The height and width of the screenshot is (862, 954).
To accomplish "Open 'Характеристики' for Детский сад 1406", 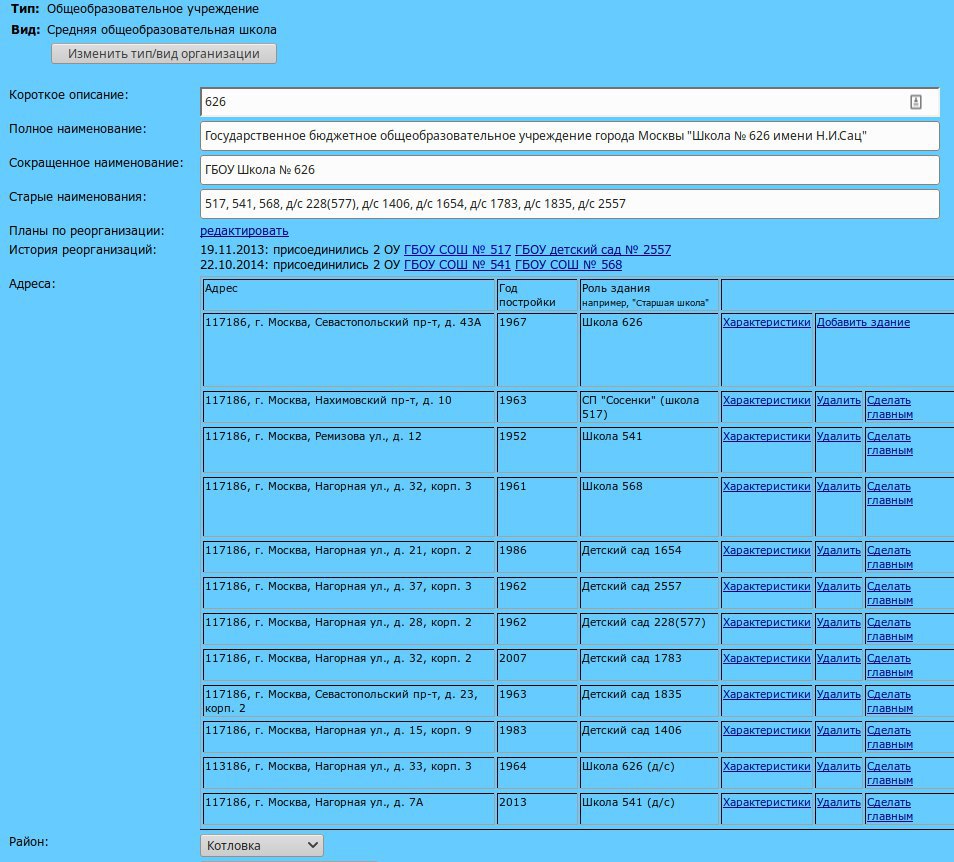I will tap(767, 729).
